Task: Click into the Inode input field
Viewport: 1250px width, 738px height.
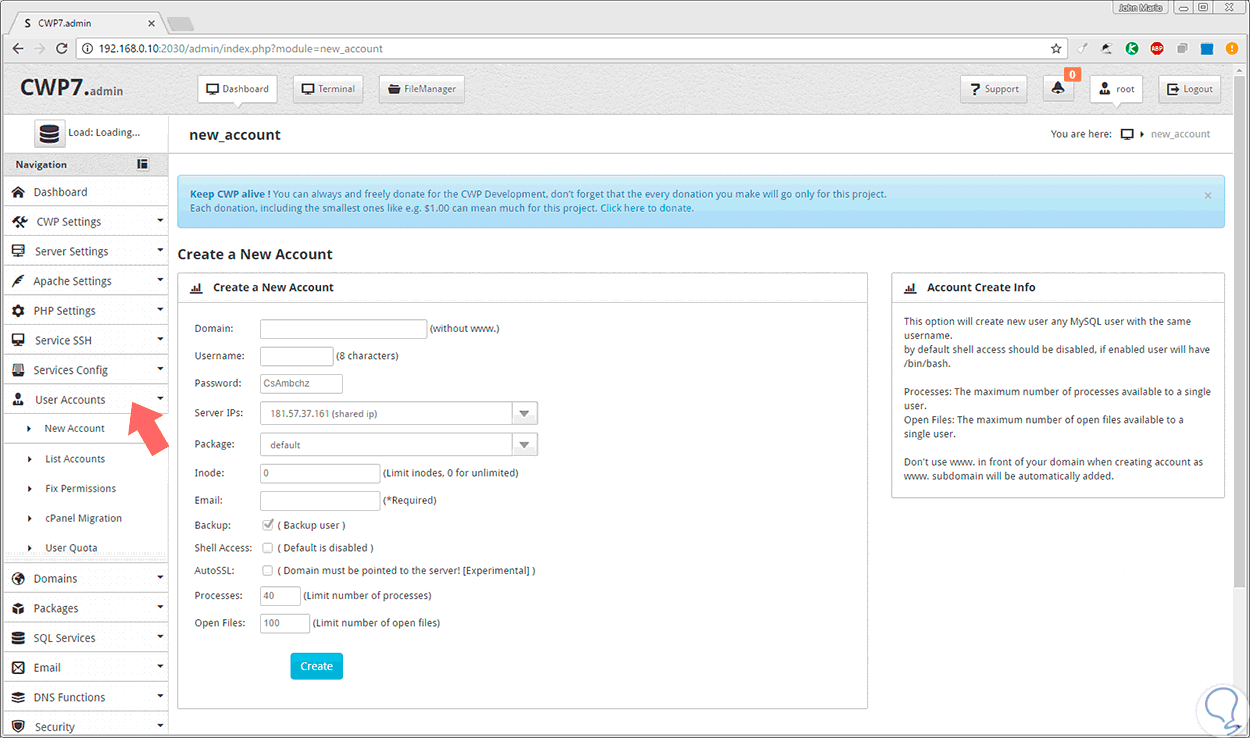Action: 320,473
